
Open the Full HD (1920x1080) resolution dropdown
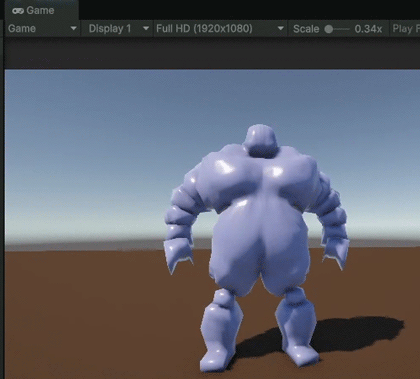click(220, 29)
